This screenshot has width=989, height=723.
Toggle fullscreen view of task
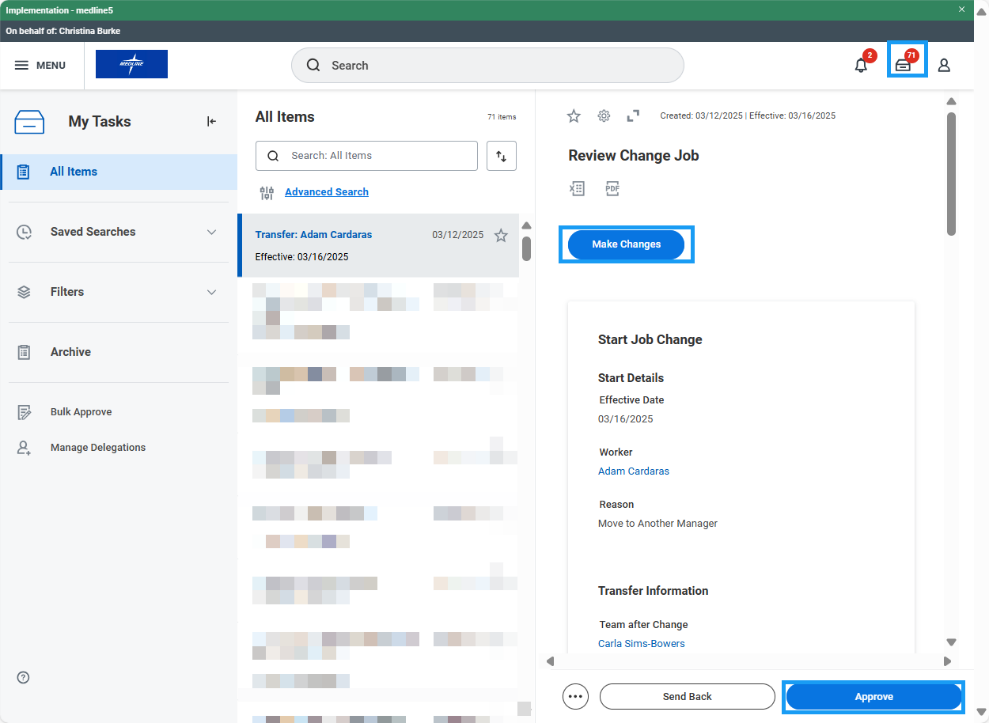click(x=633, y=116)
